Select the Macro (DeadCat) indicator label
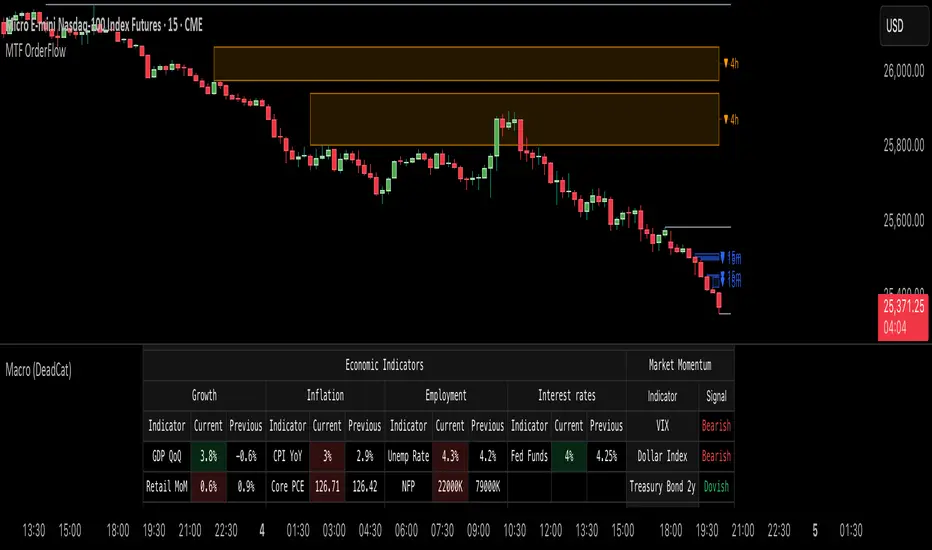The height and width of the screenshot is (550, 932). [x=38, y=369]
